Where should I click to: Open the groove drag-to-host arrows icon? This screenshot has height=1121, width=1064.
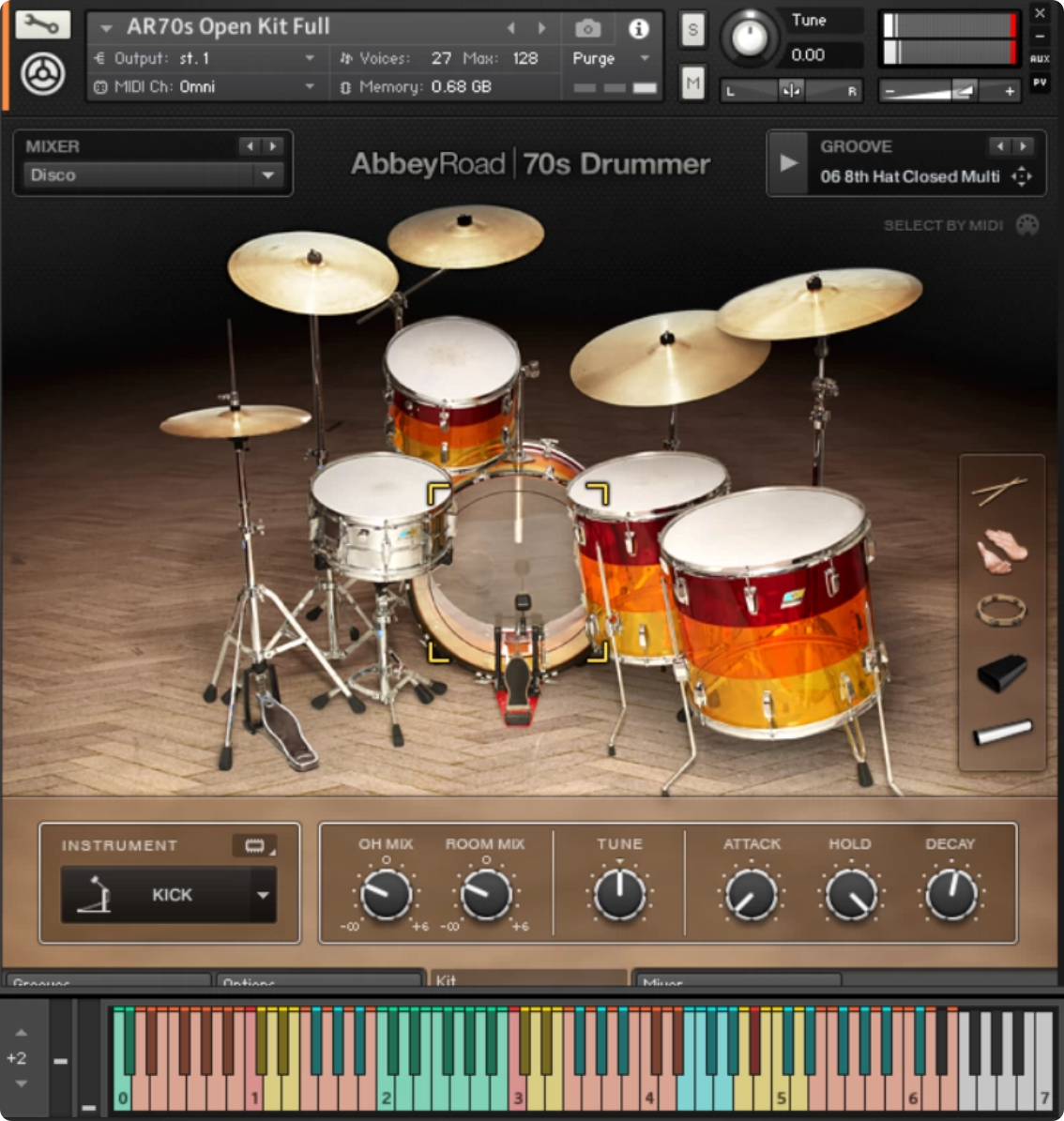[x=1022, y=175]
